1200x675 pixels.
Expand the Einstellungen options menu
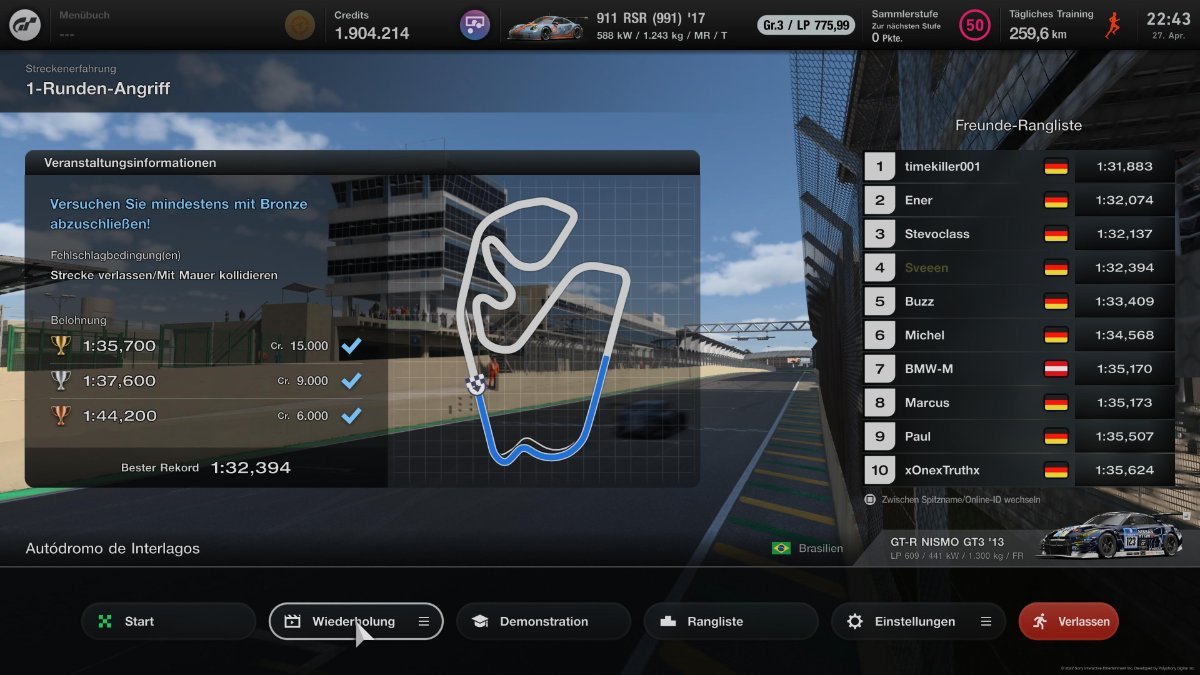click(x=986, y=621)
